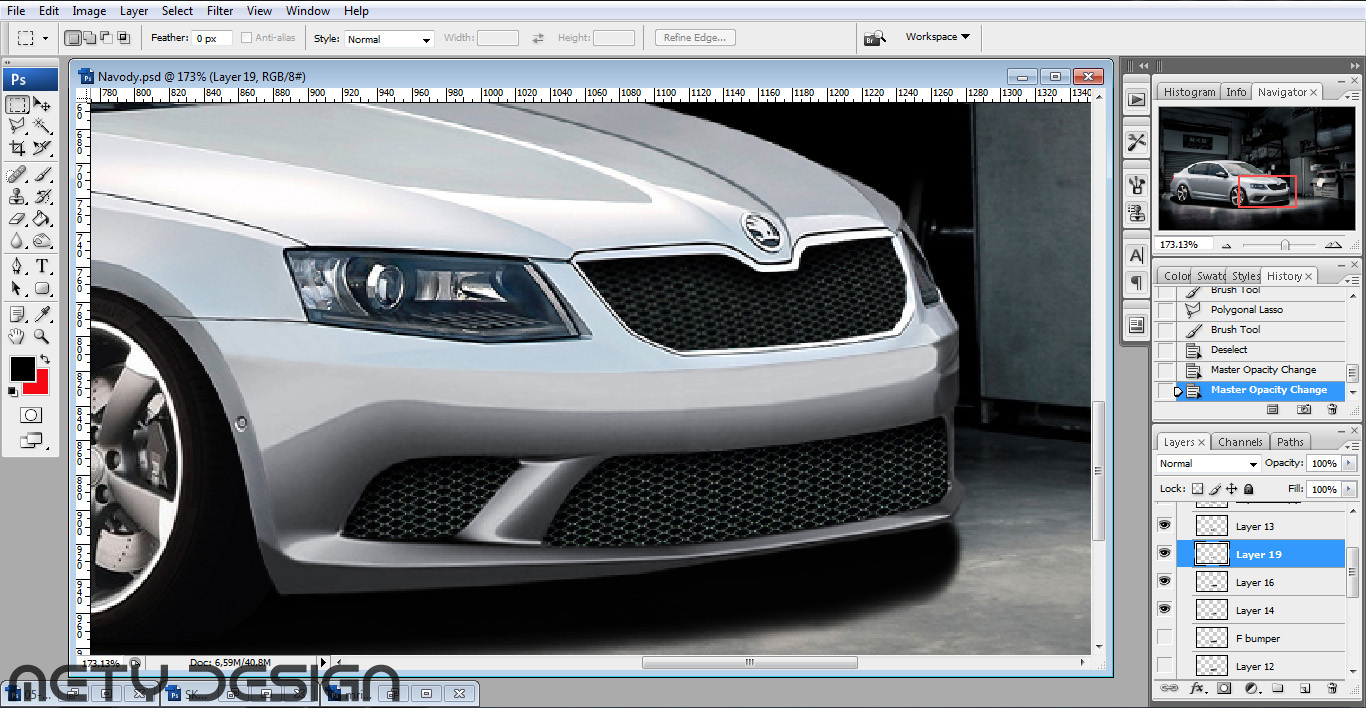Select the Rectangular Marquee tool
Image resolution: width=1366 pixels, height=708 pixels.
17,104
